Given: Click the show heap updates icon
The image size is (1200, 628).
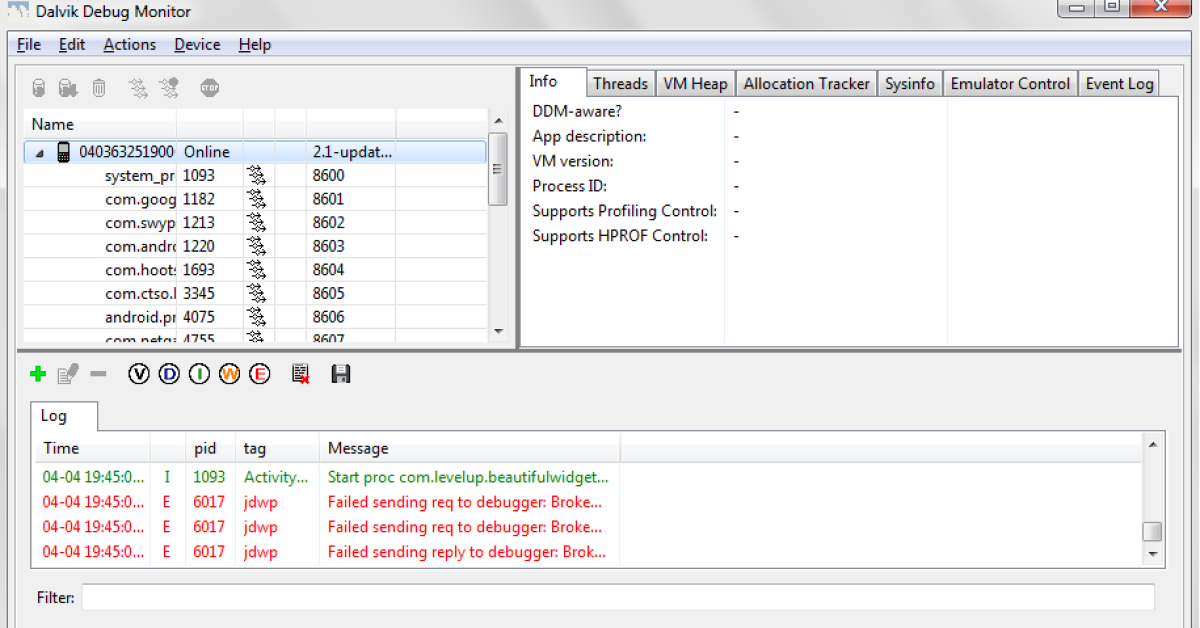Looking at the screenshot, I should point(38,88).
